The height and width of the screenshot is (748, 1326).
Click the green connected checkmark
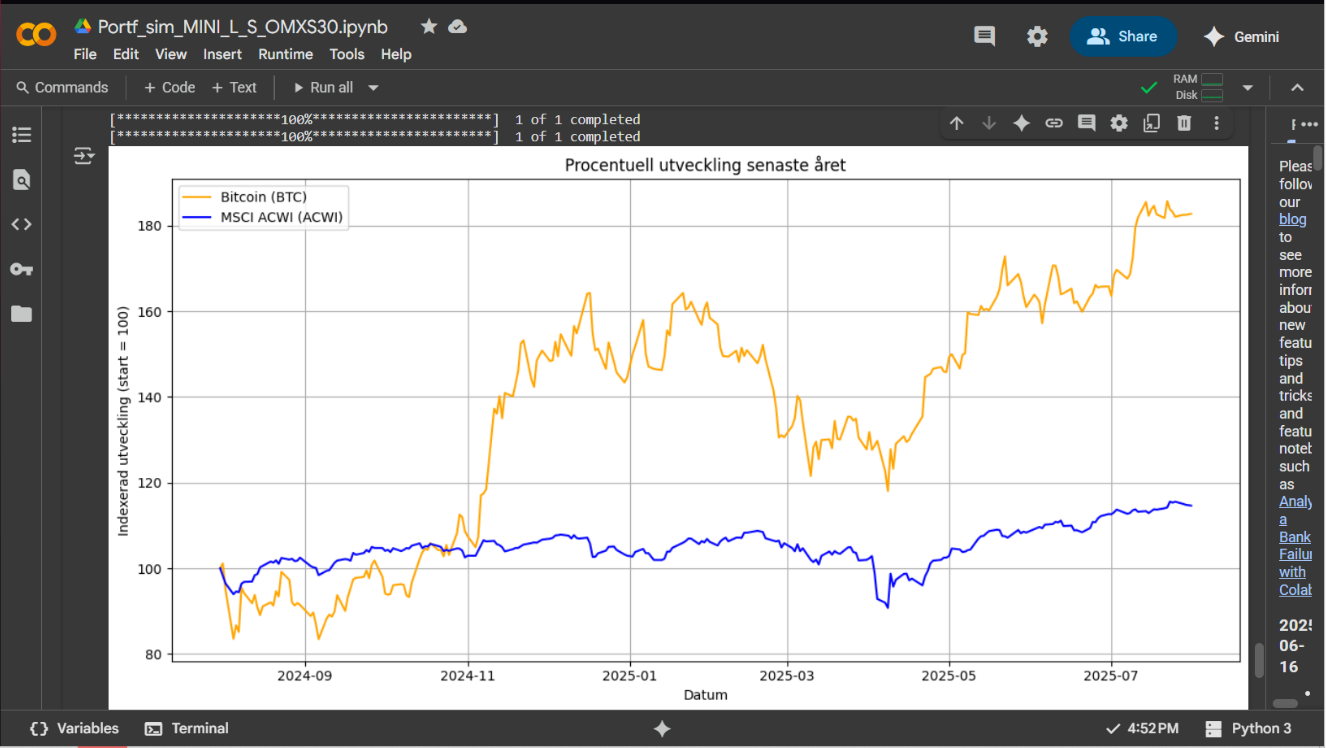point(1149,88)
